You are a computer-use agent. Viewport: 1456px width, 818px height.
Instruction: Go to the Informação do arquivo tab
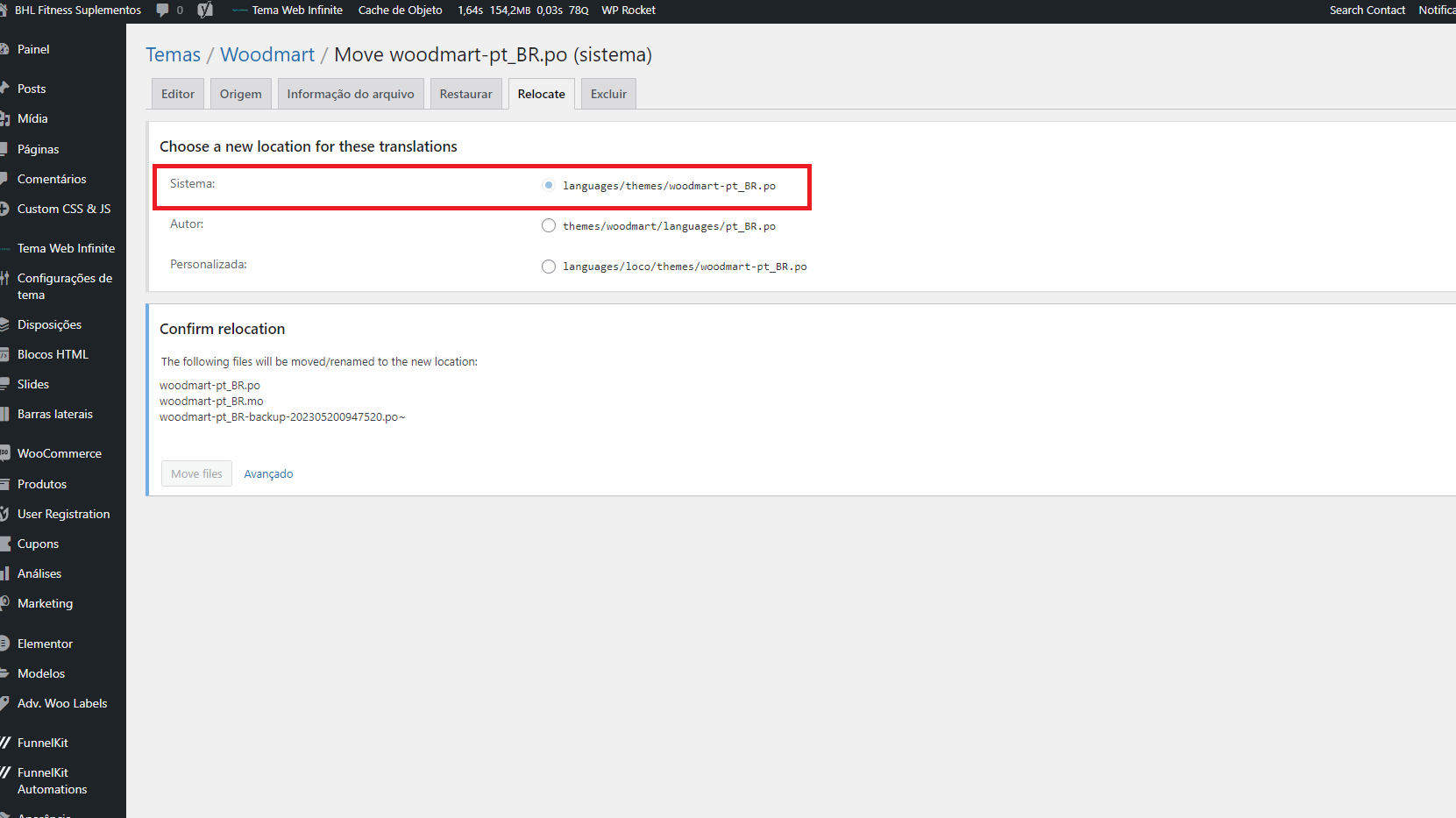tap(351, 94)
